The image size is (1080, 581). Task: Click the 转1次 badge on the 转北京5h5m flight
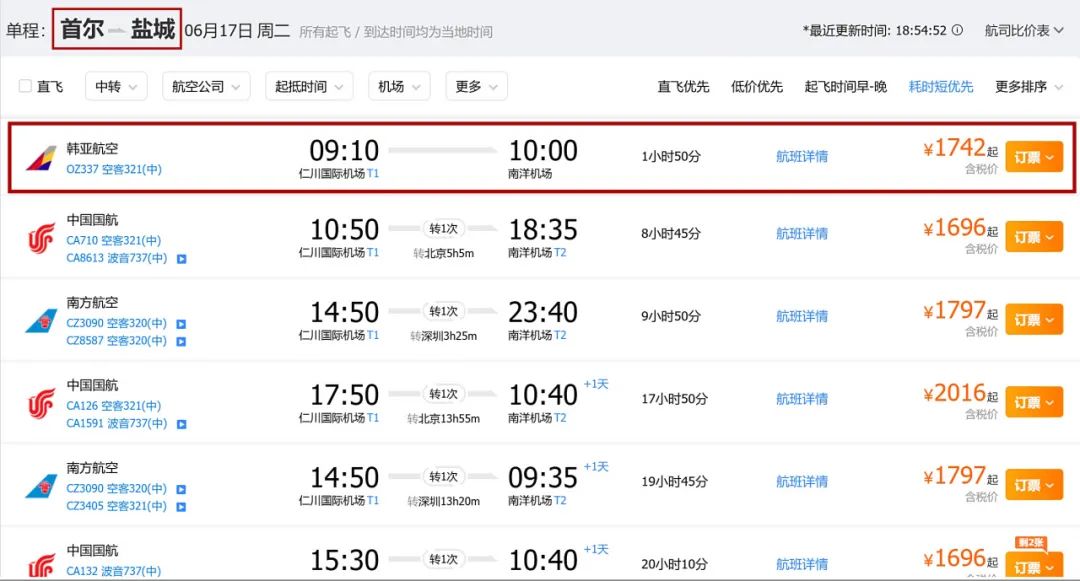point(444,229)
